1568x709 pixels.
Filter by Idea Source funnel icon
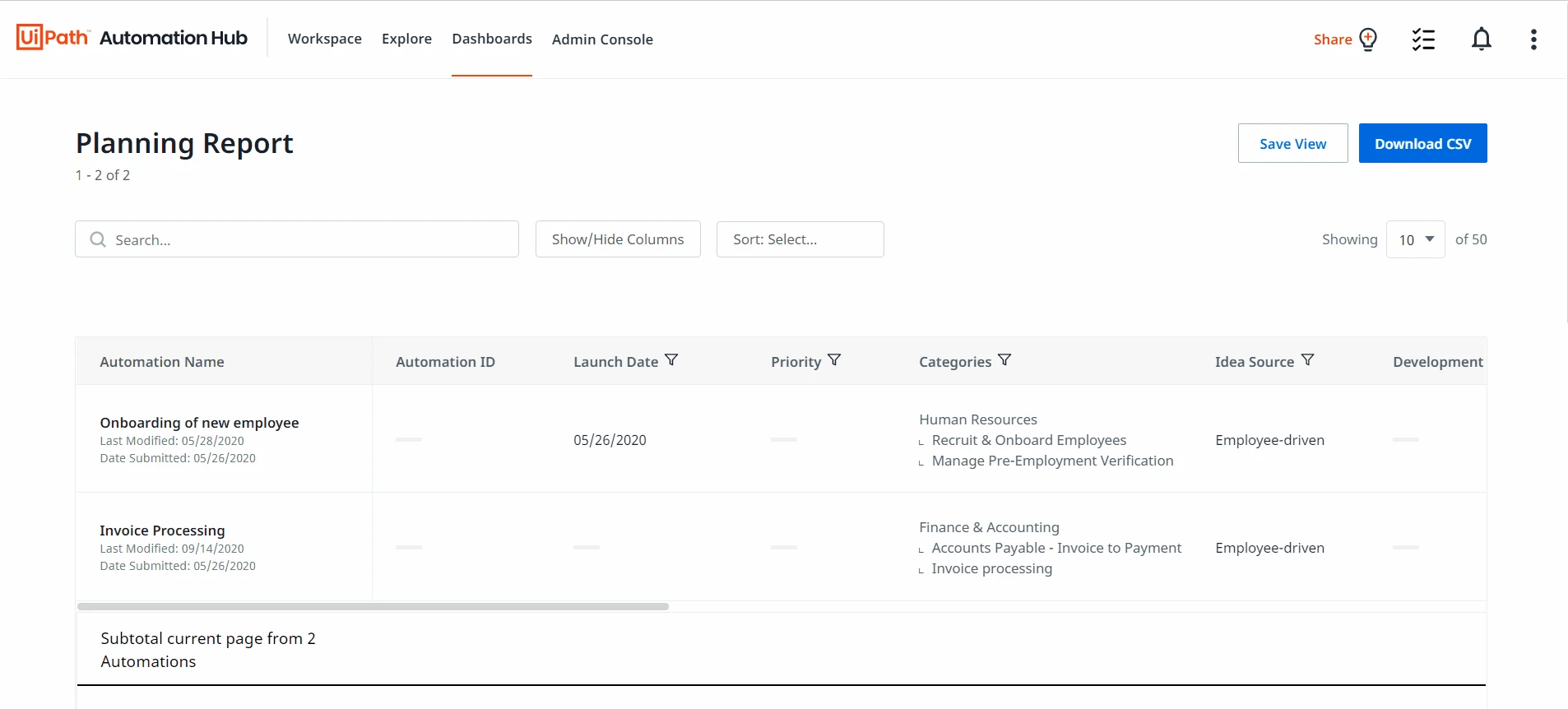[x=1307, y=360]
